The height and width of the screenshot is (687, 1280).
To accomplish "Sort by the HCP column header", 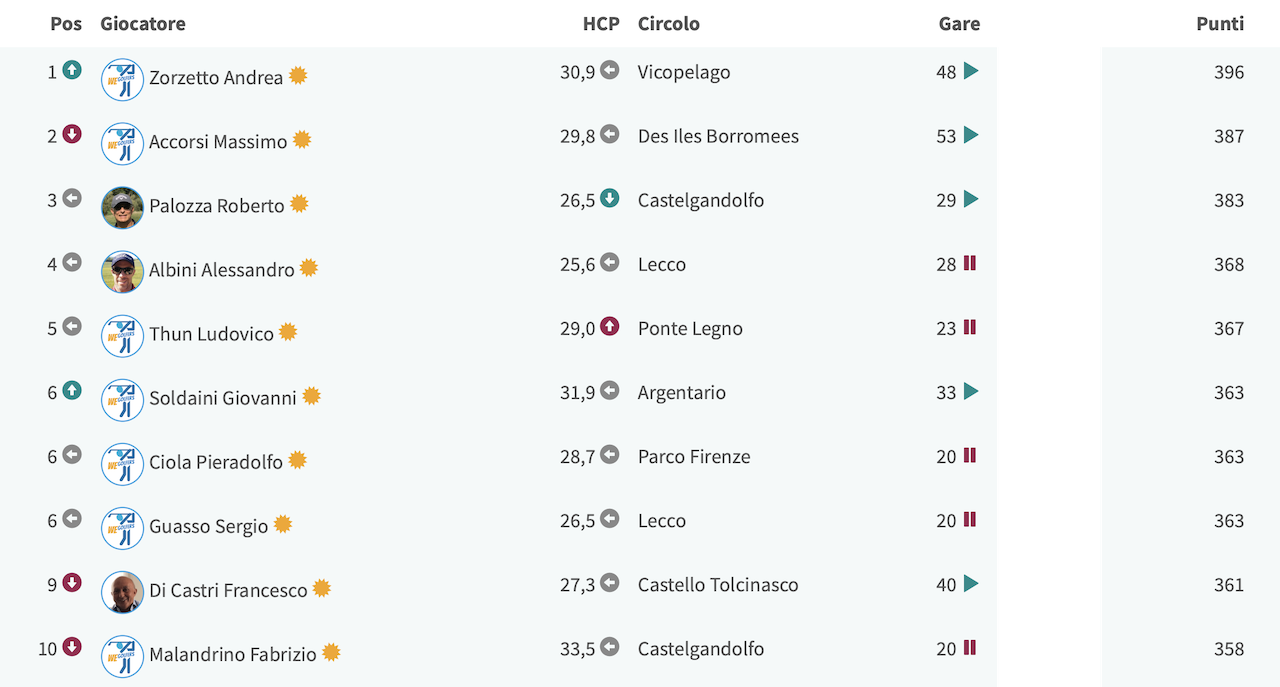I will click(601, 23).
